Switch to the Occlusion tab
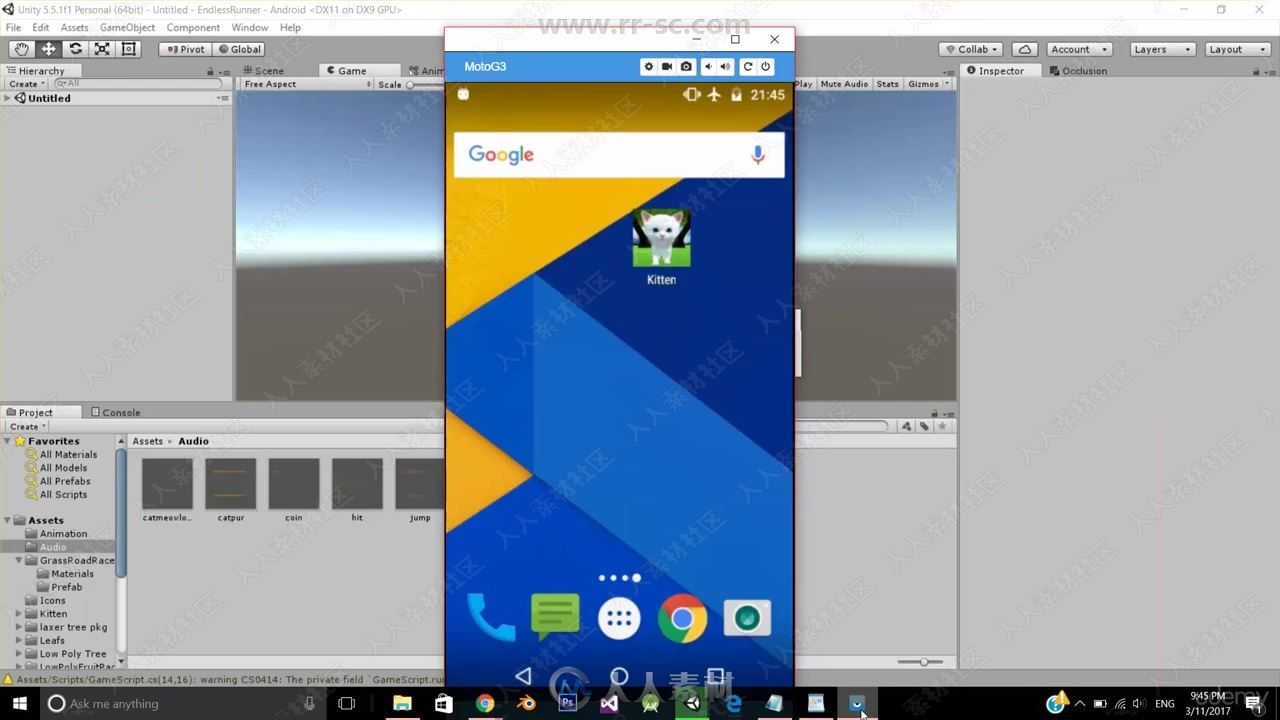 pos(1078,71)
